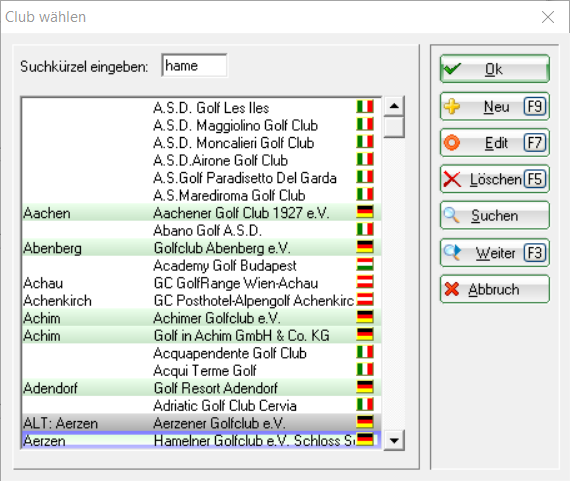Click the orange ring icon on Edit
570x481 pixels.
click(452, 143)
